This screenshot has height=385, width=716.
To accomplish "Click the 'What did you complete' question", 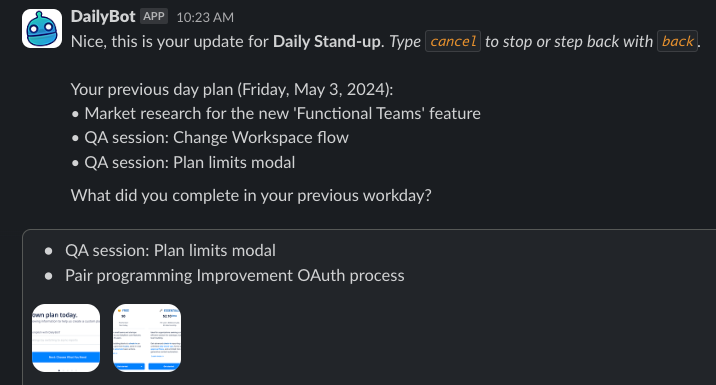I will tap(251, 195).
